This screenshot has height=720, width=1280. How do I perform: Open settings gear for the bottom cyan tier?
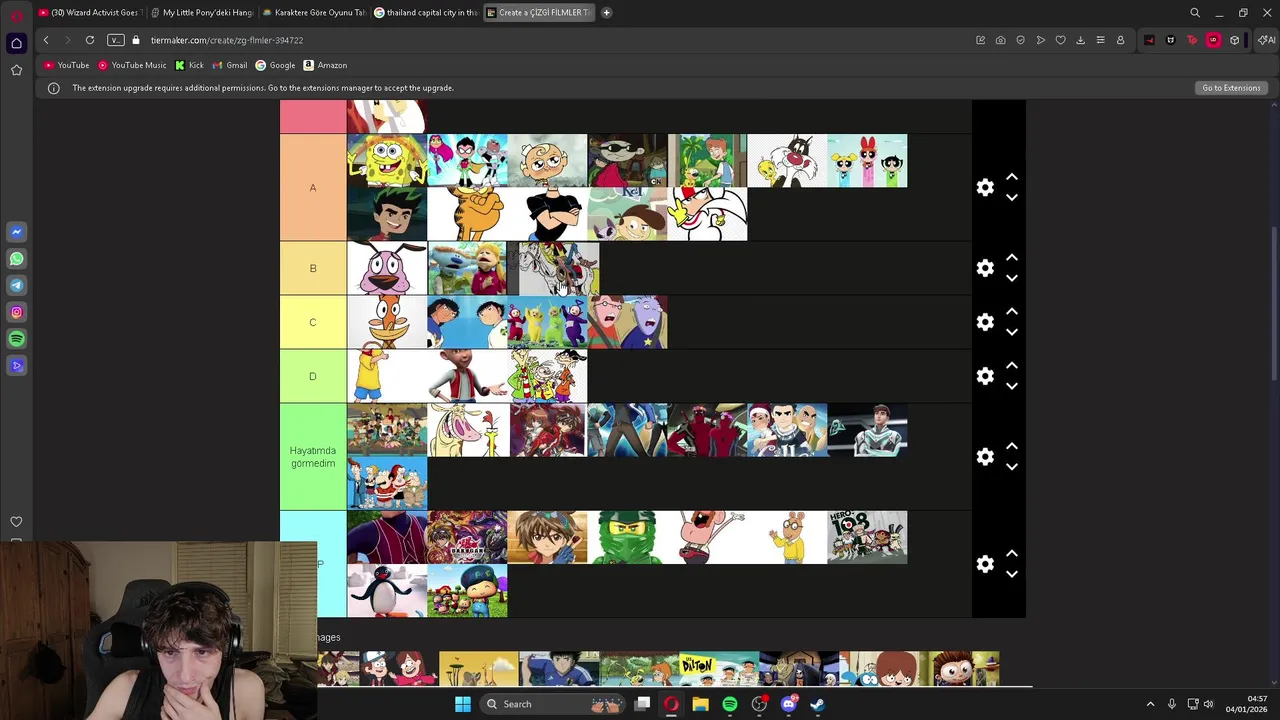pyautogui.click(x=985, y=564)
